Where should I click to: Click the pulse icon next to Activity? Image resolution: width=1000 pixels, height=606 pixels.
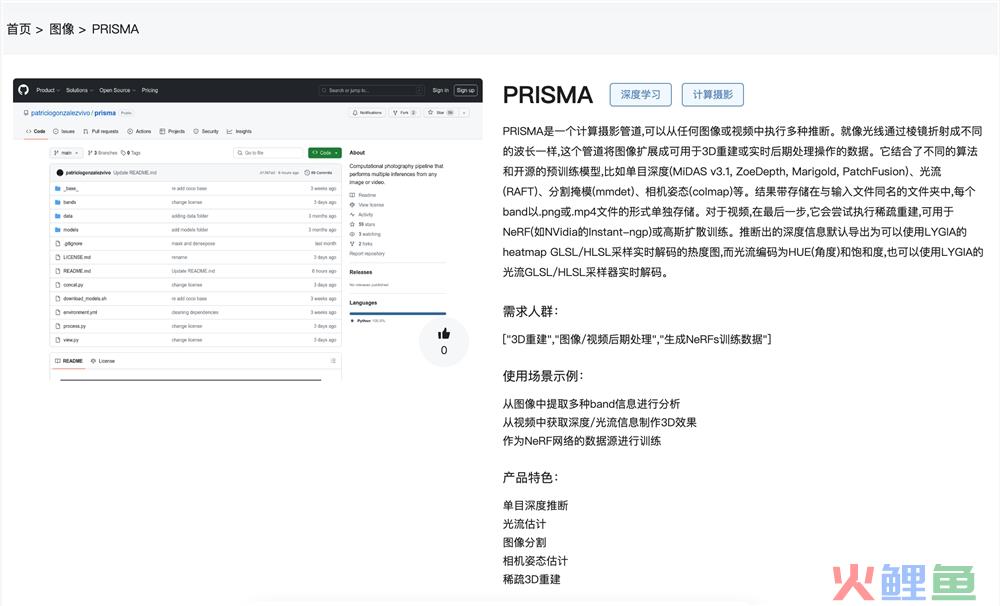[x=352, y=214]
